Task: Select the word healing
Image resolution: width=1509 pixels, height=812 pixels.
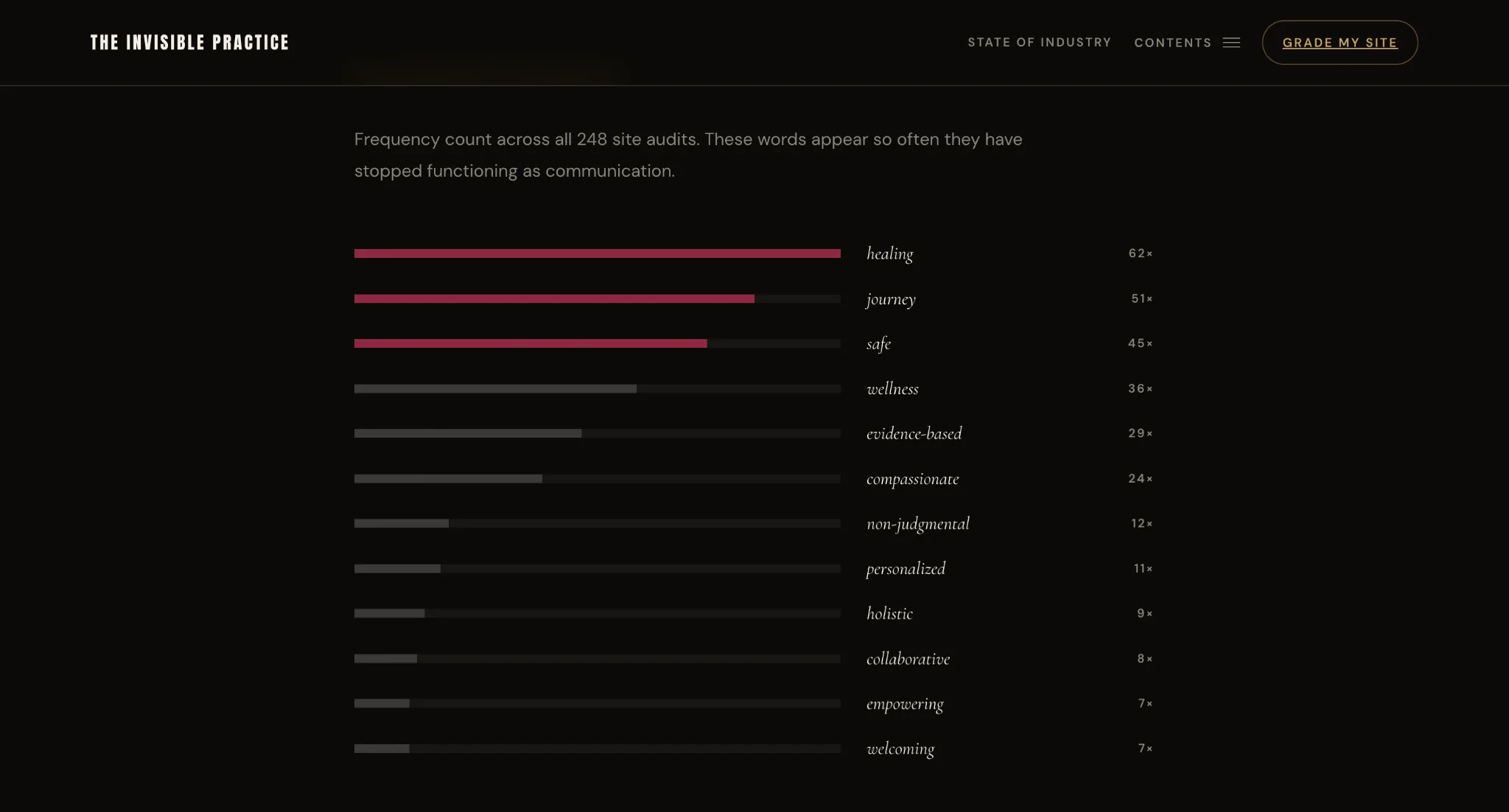Action: tap(889, 253)
